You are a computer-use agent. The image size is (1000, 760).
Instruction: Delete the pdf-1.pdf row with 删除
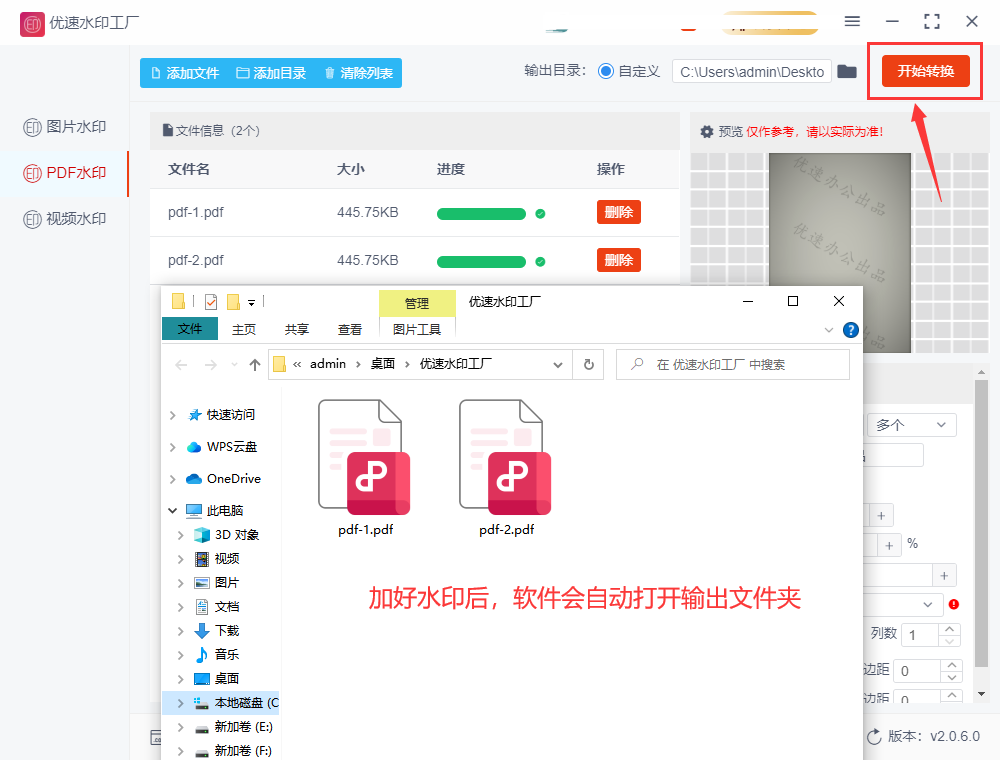[619, 212]
